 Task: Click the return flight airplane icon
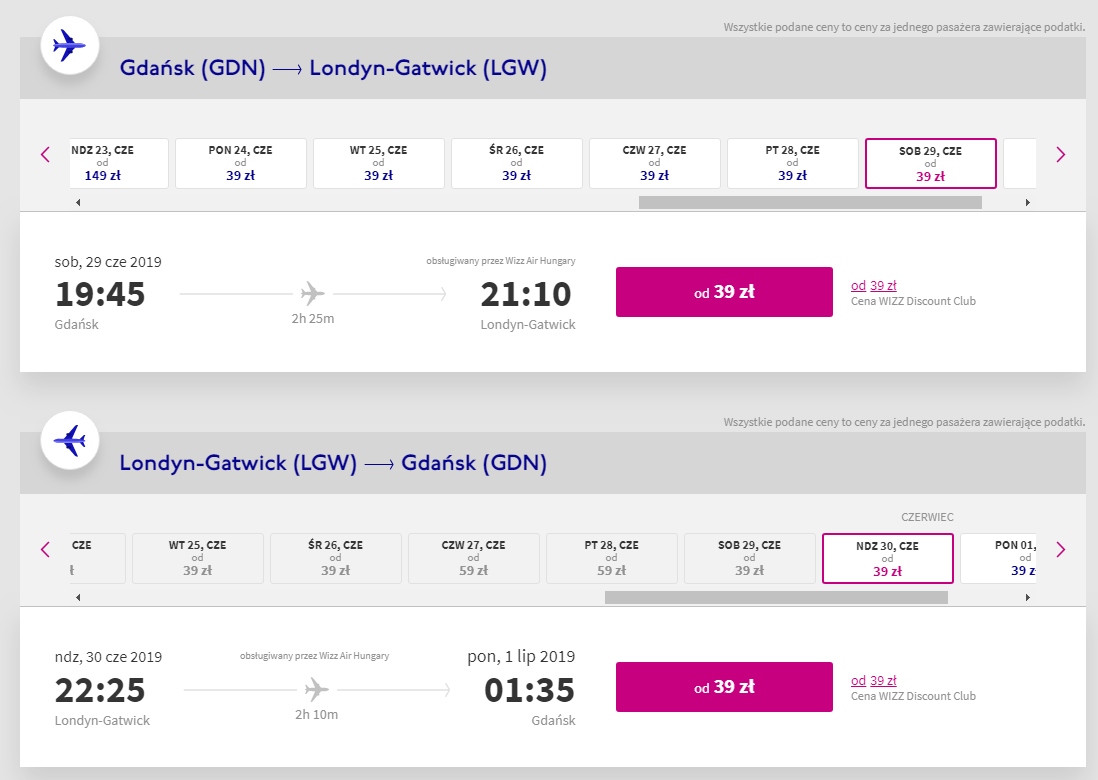[x=70, y=440]
